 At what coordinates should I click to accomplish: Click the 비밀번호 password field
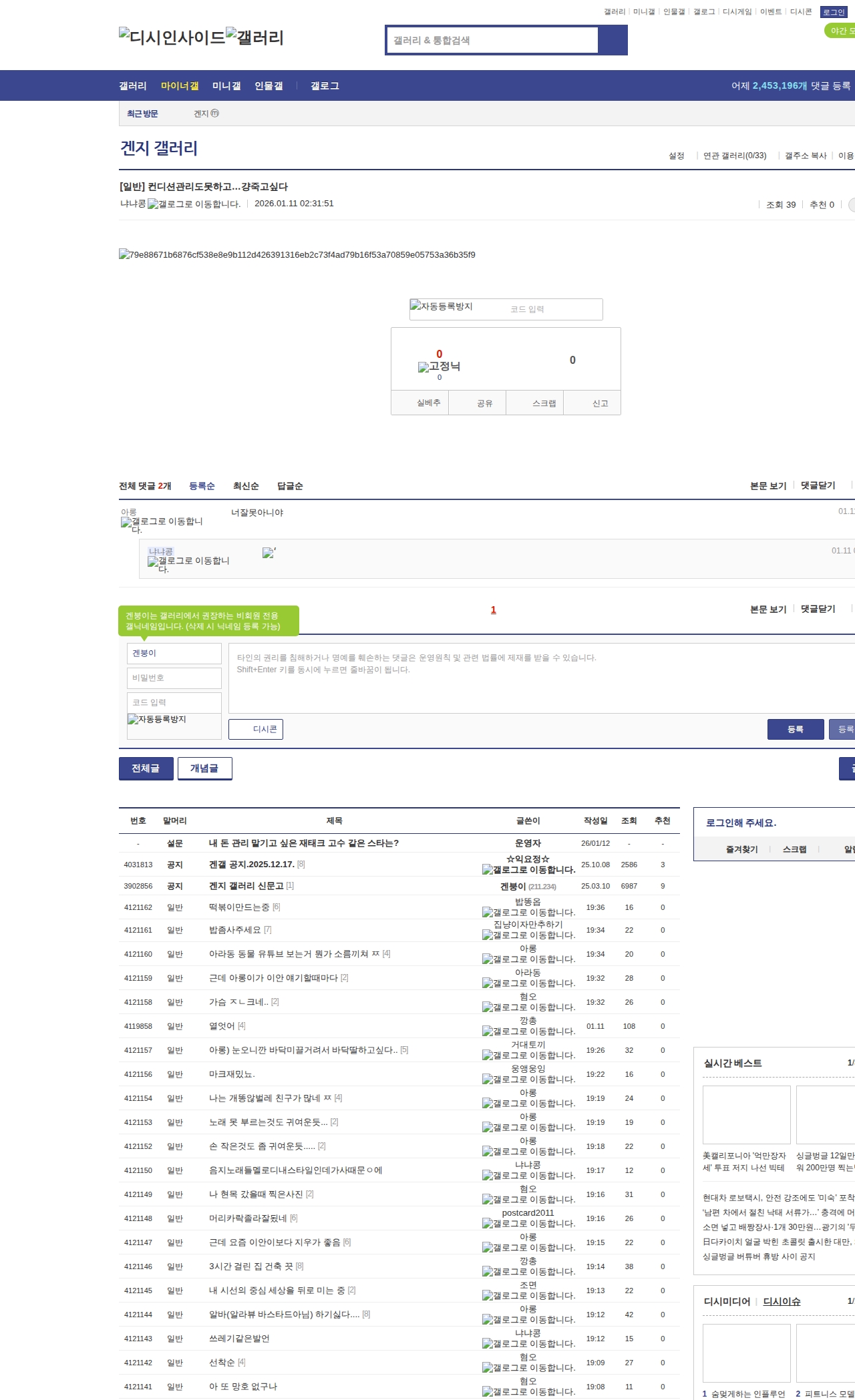pos(174,678)
